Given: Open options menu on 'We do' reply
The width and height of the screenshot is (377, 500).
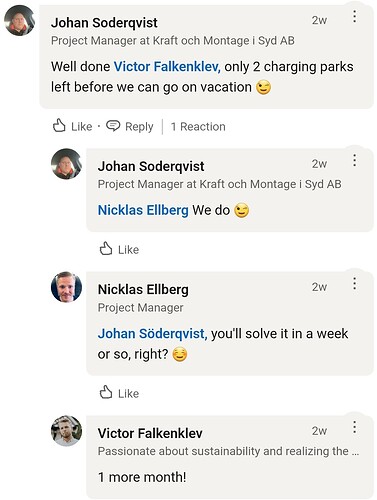Looking at the screenshot, I should coord(354,160).
